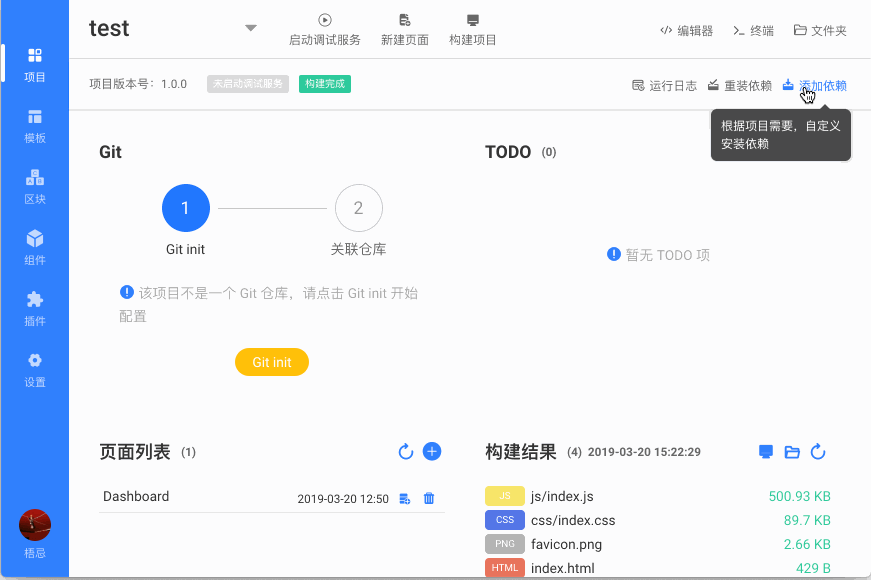The height and width of the screenshot is (580, 871).
Task: Click the 未启动调试服务 status badge
Action: click(x=248, y=84)
